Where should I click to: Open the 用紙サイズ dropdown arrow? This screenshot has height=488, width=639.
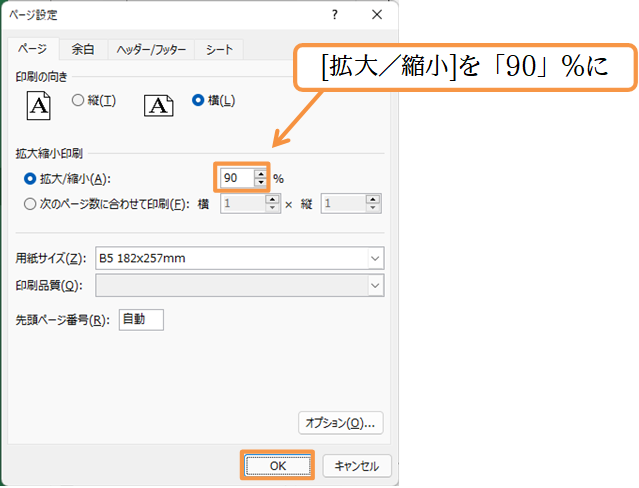(x=375, y=258)
